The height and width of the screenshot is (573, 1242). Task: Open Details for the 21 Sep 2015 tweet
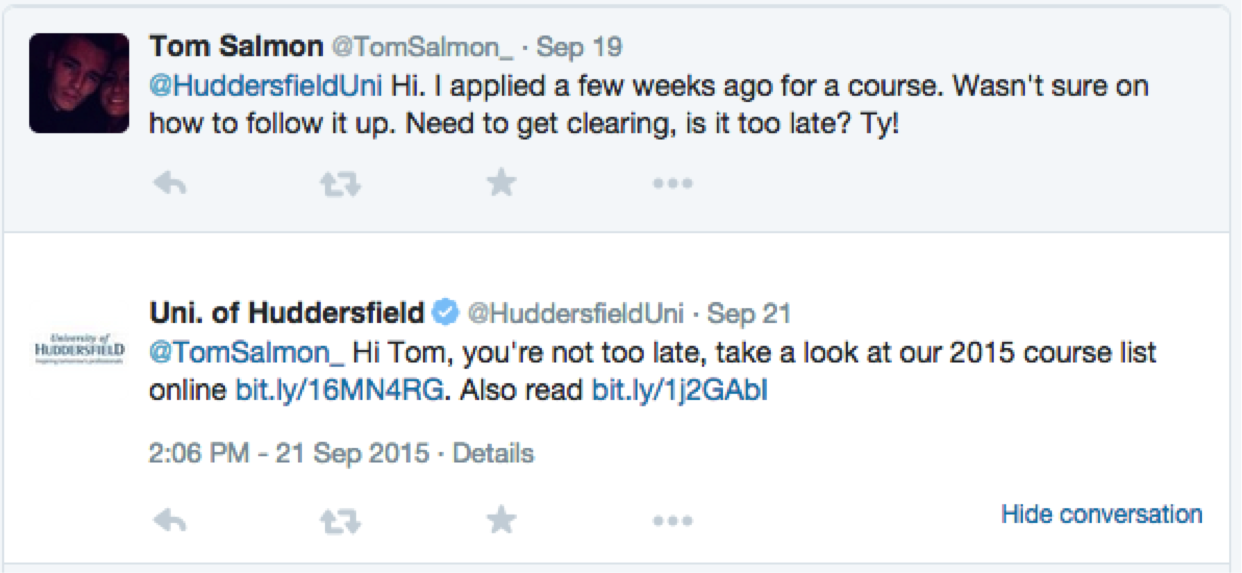493,453
